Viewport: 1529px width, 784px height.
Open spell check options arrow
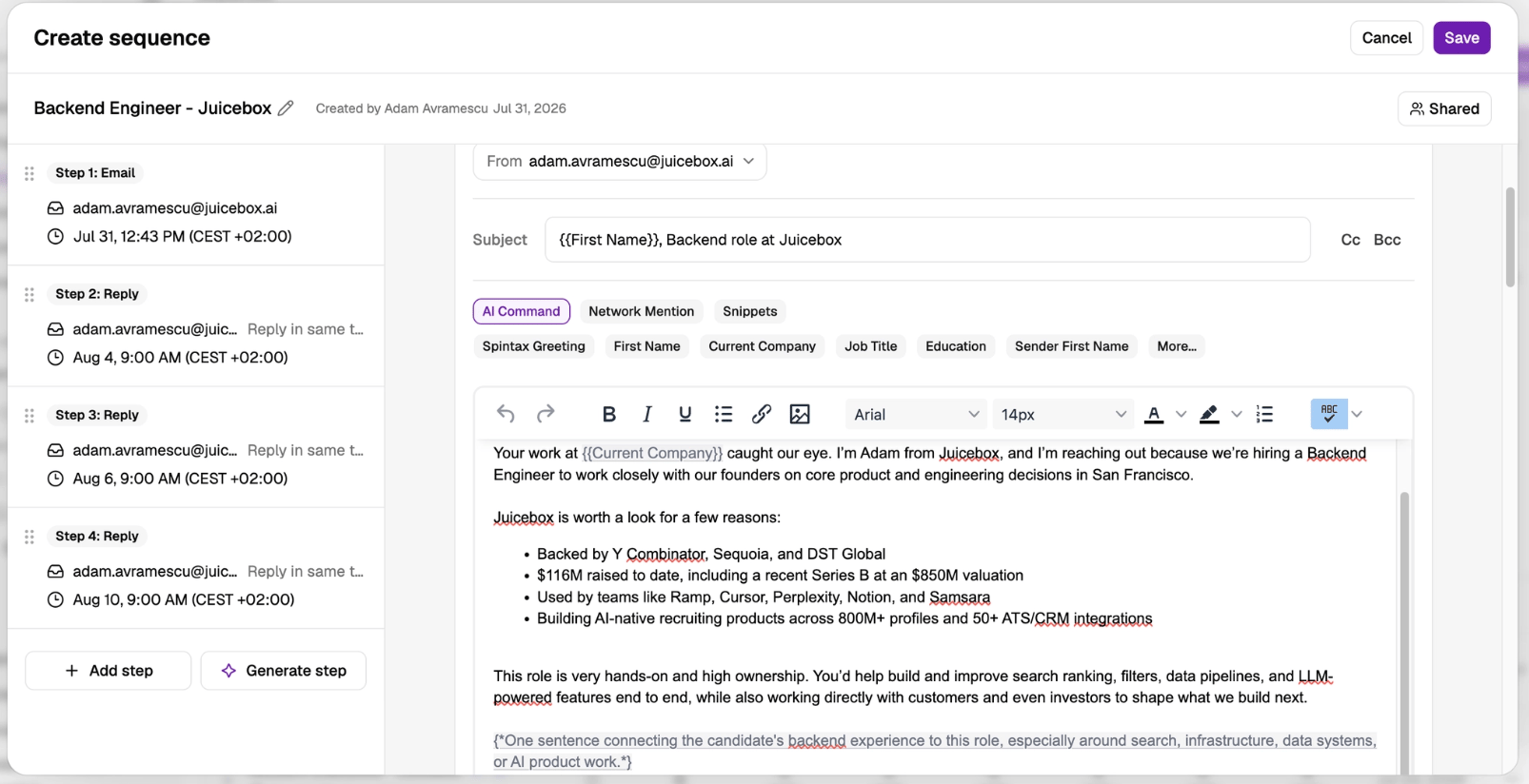(1357, 414)
